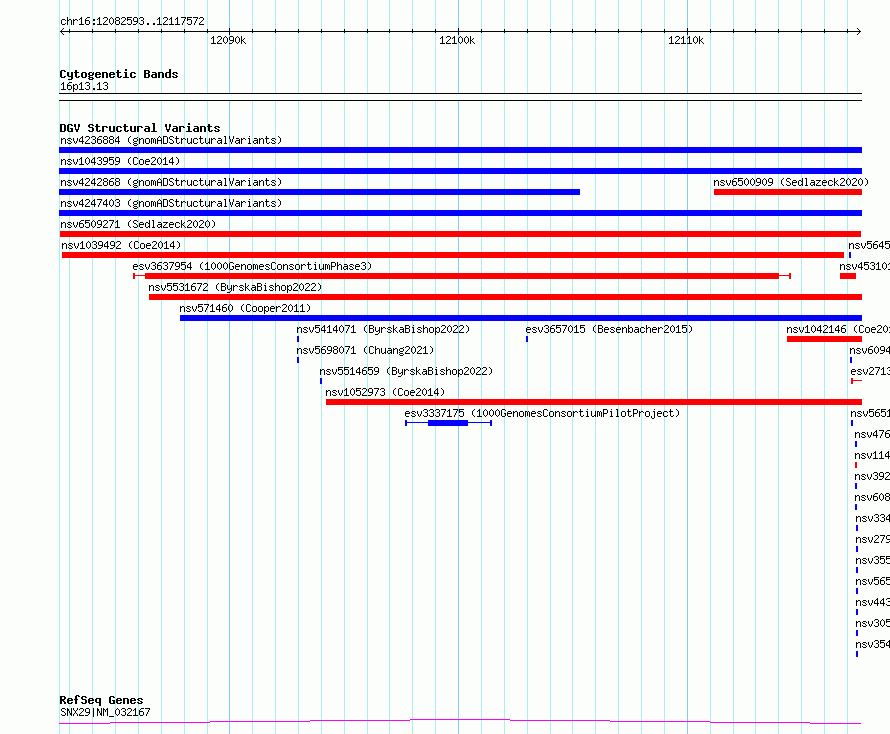The image size is (890, 734).
Task: Click the blue bar under nsv571460 (Cooper2011)
Action: [521, 318]
